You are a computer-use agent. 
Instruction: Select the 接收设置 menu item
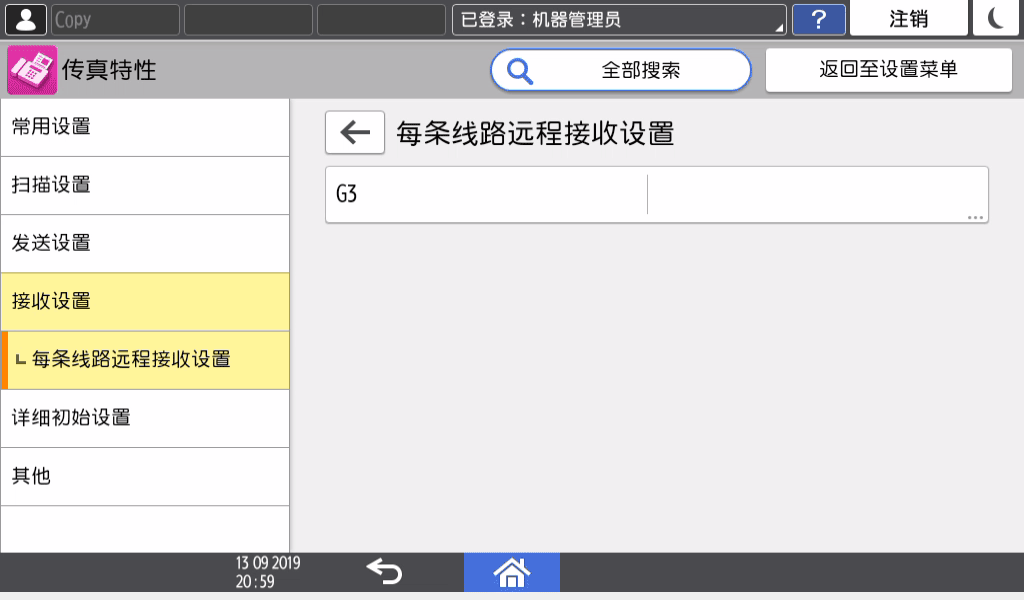point(145,301)
